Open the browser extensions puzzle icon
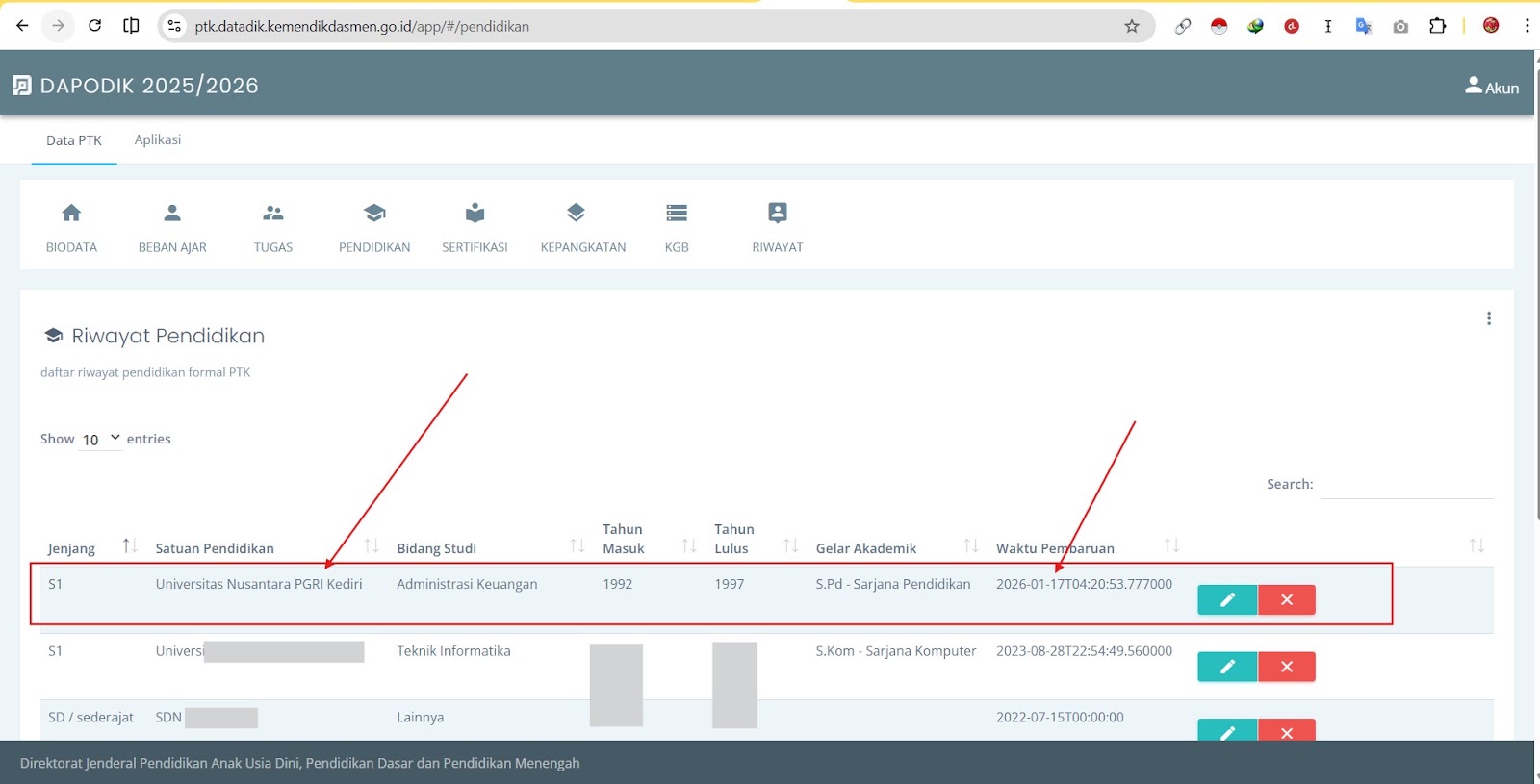 (1437, 26)
